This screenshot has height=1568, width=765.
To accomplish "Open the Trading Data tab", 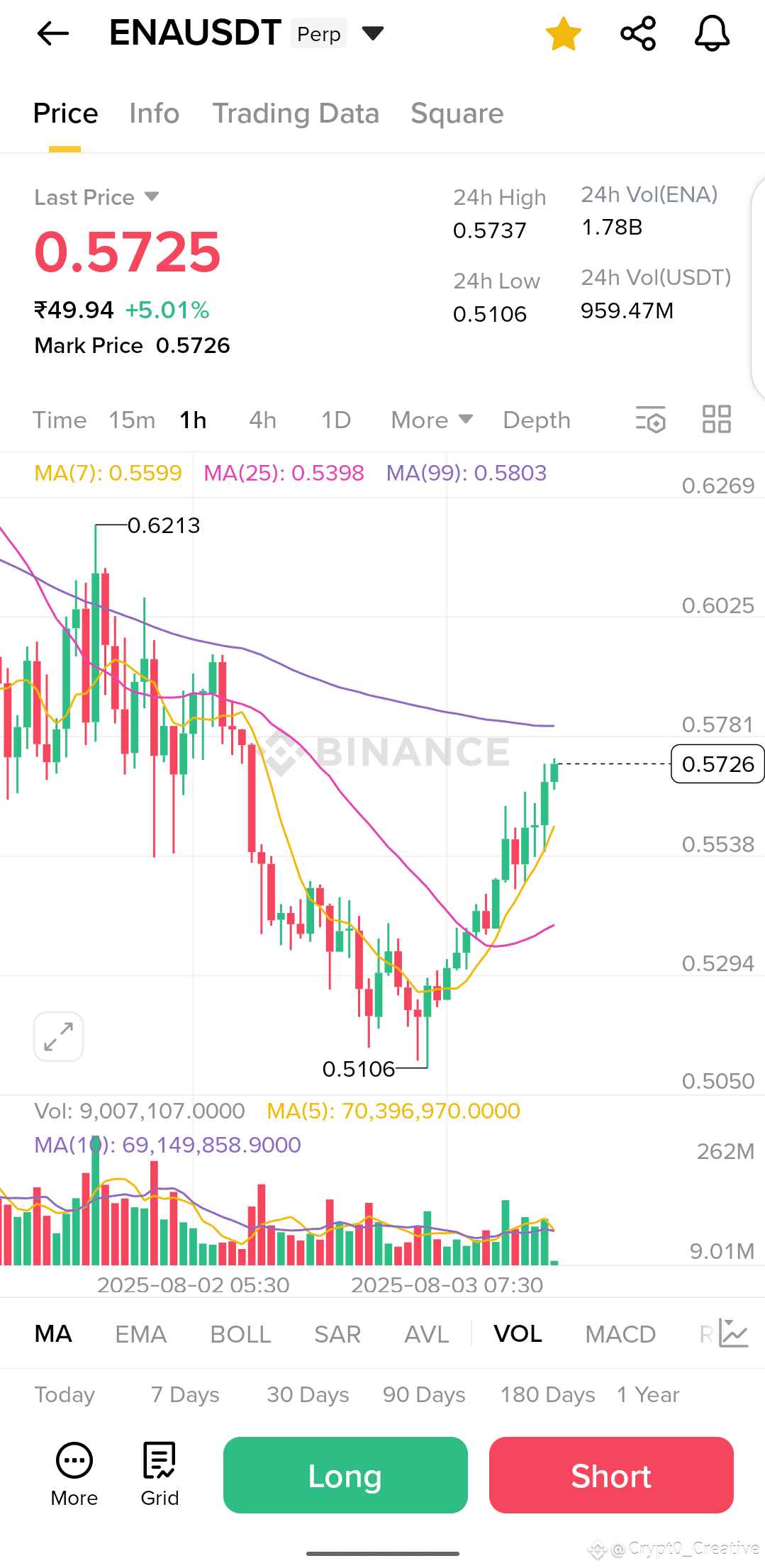I will [x=296, y=113].
